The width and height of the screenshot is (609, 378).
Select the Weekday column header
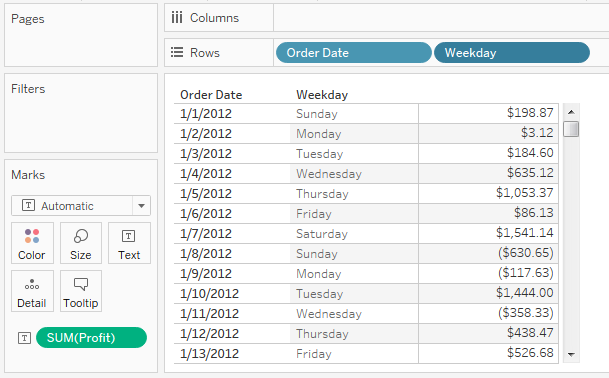pyautogui.click(x=322, y=95)
